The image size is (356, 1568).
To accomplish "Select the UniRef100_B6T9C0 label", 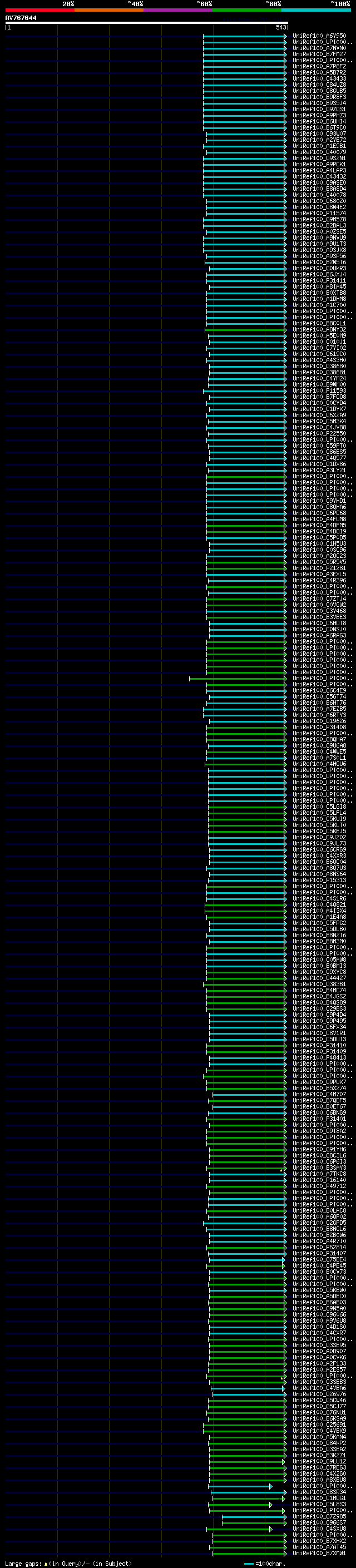I will point(319,128).
